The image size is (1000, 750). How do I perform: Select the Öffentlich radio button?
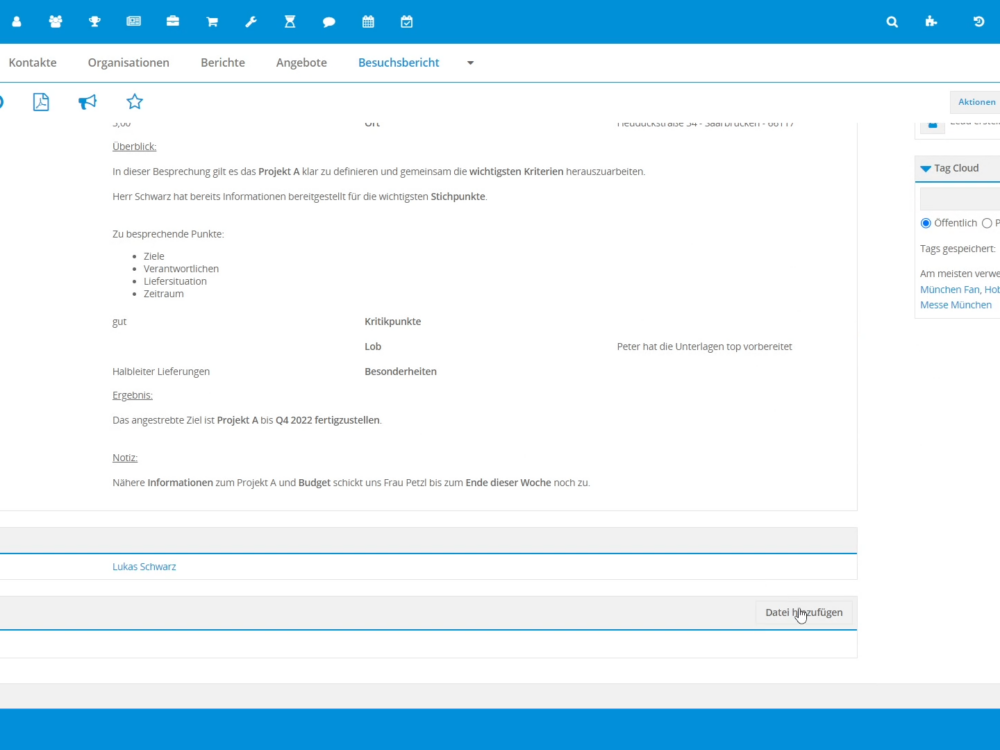[x=926, y=223]
